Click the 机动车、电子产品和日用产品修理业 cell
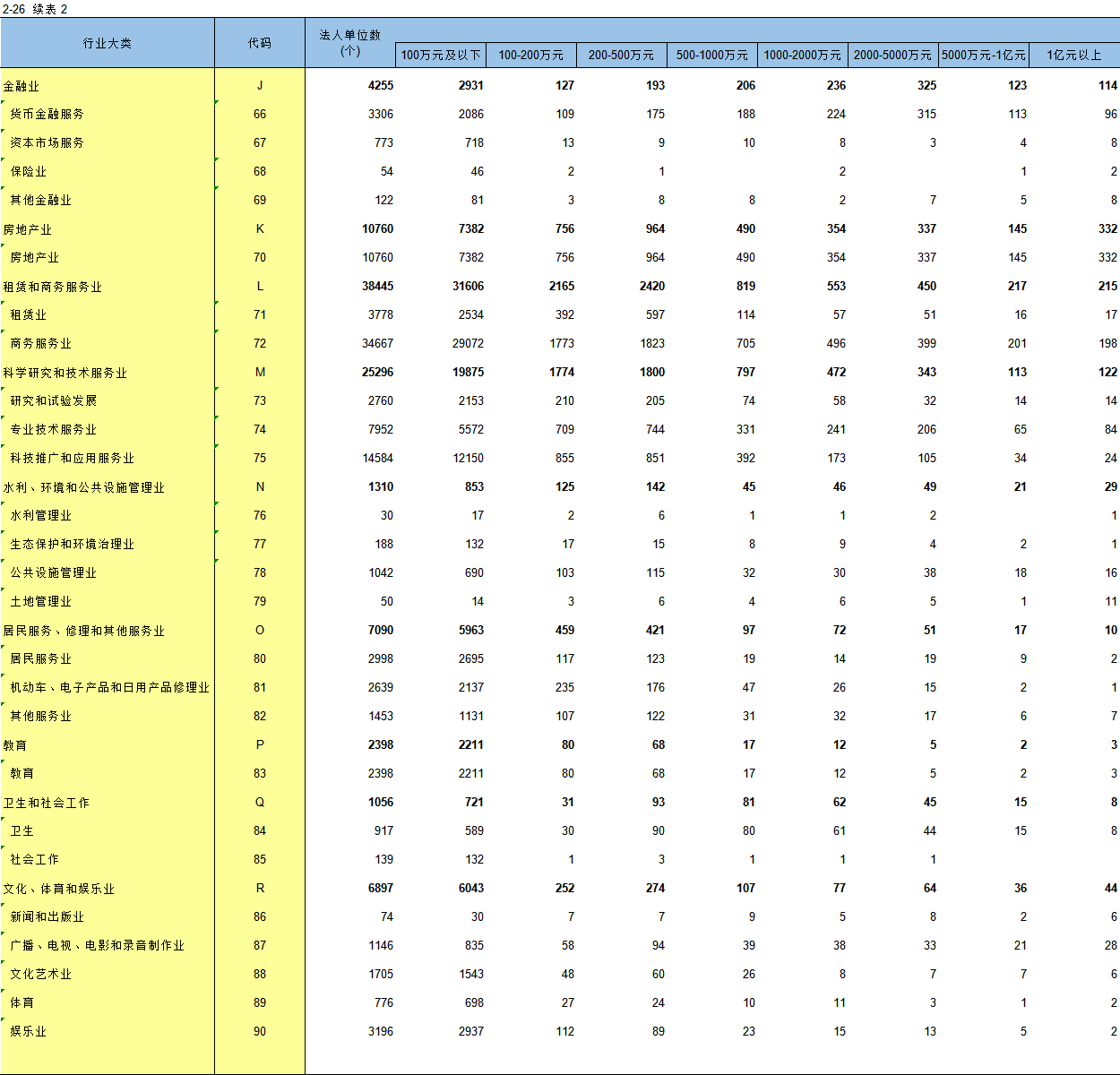The image size is (1120, 1075). [110, 688]
